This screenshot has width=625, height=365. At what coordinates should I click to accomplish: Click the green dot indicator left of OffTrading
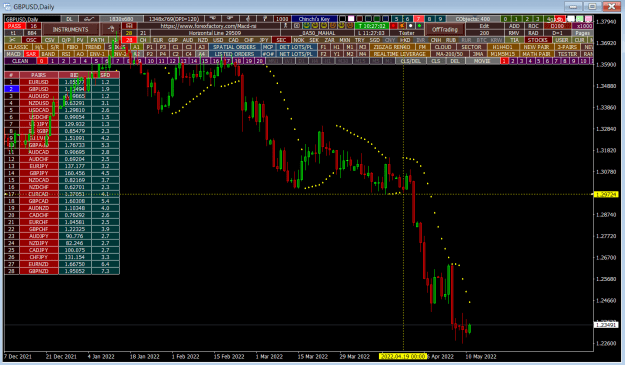tap(419, 26)
